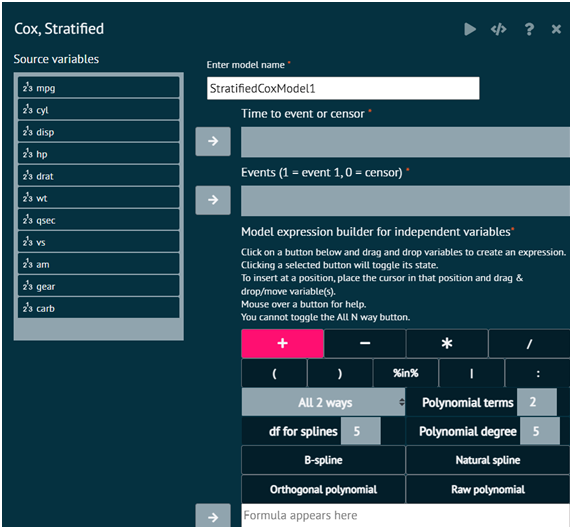The height and width of the screenshot is (529, 572).
Task: Select the mpg numeric variable
Action: [x=98, y=88]
